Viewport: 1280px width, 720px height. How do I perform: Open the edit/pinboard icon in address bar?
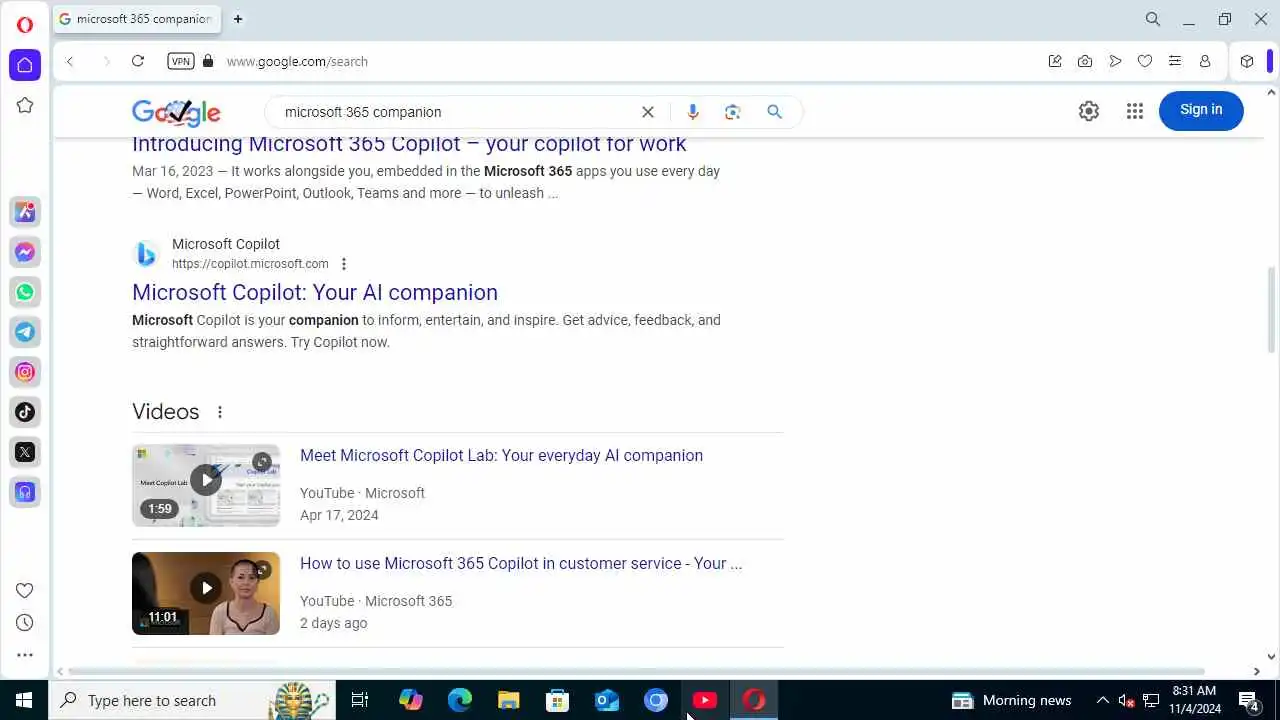1055,61
